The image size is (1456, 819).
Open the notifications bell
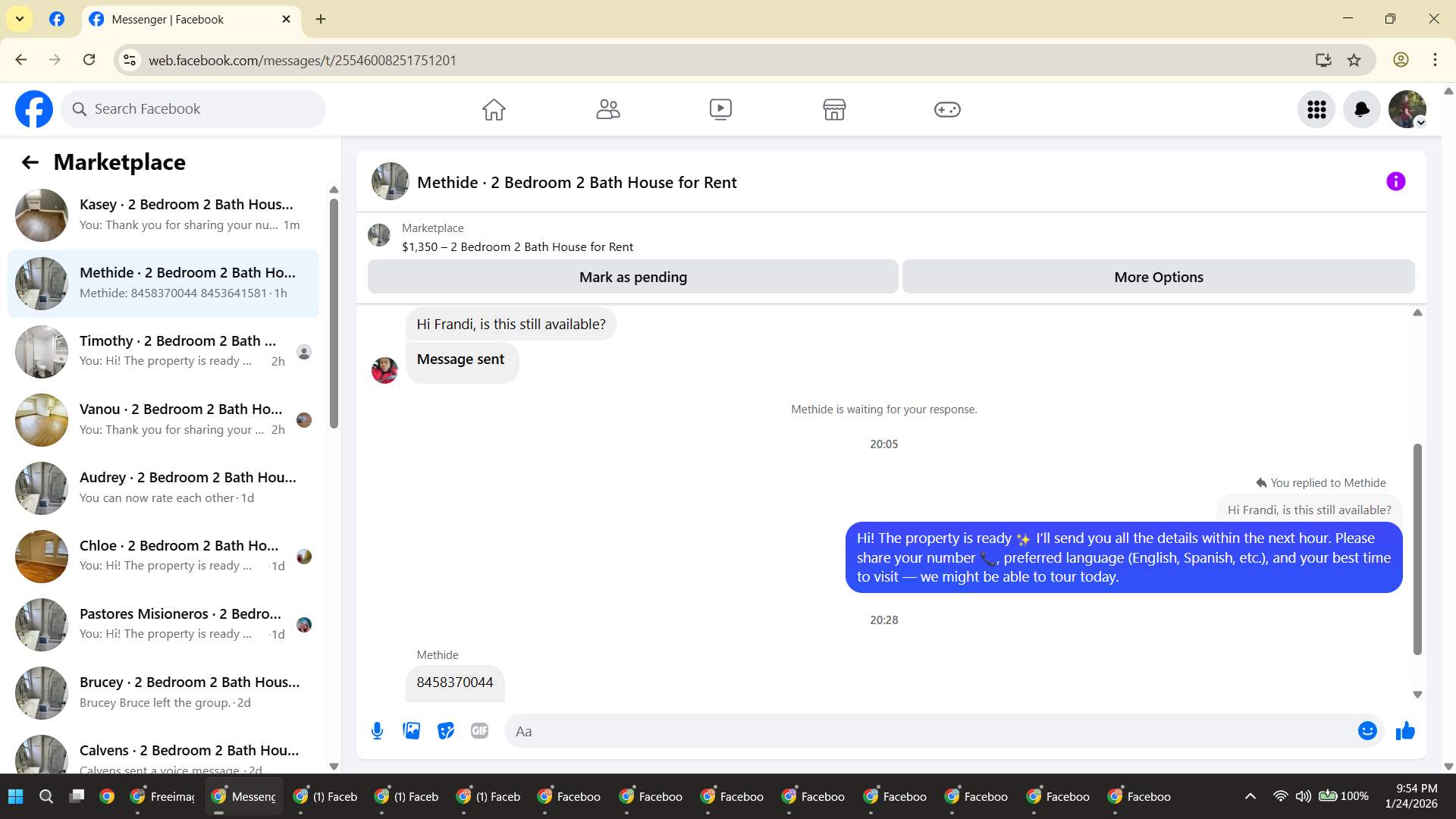pyautogui.click(x=1362, y=110)
